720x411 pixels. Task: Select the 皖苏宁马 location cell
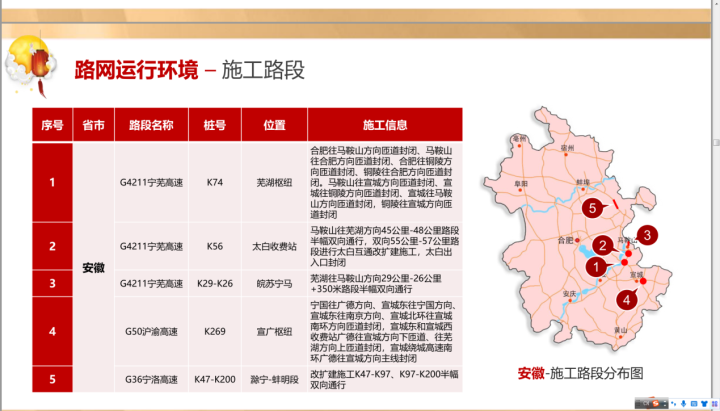(x=274, y=283)
